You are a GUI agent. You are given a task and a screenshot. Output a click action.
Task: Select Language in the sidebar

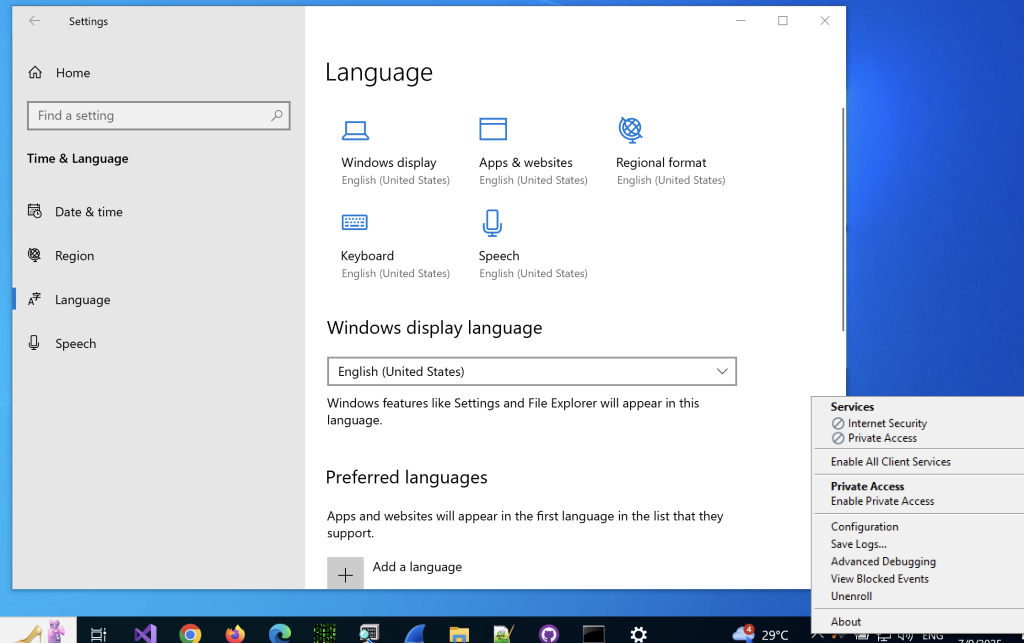(x=69, y=300)
